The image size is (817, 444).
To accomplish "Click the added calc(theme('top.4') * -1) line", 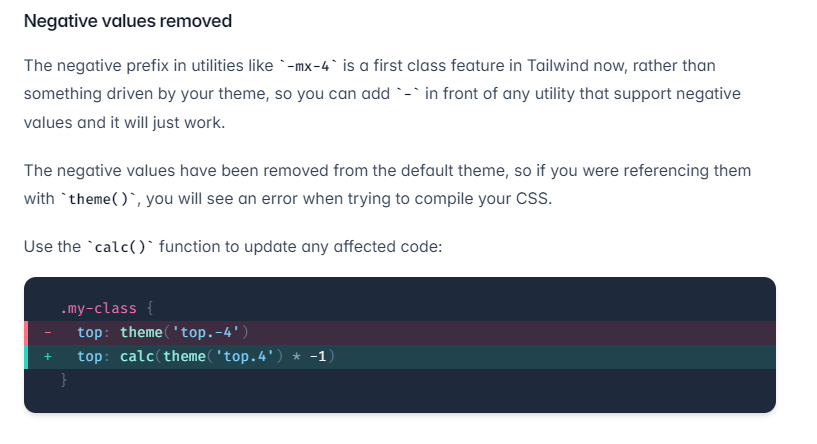I will click(400, 356).
